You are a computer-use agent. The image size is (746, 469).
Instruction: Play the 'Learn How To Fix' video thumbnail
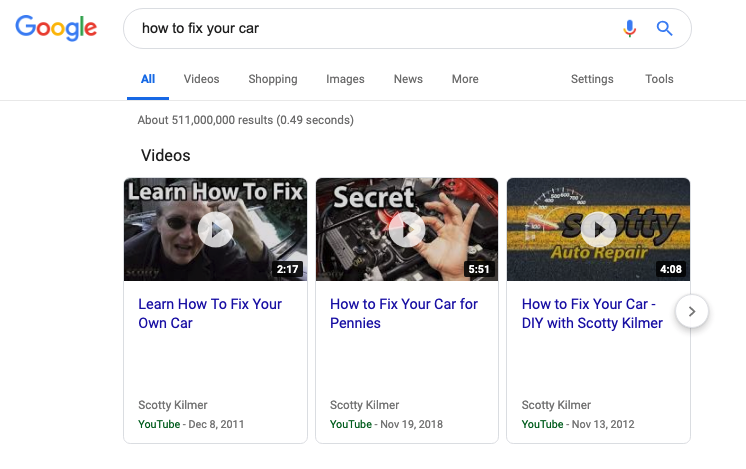216,229
